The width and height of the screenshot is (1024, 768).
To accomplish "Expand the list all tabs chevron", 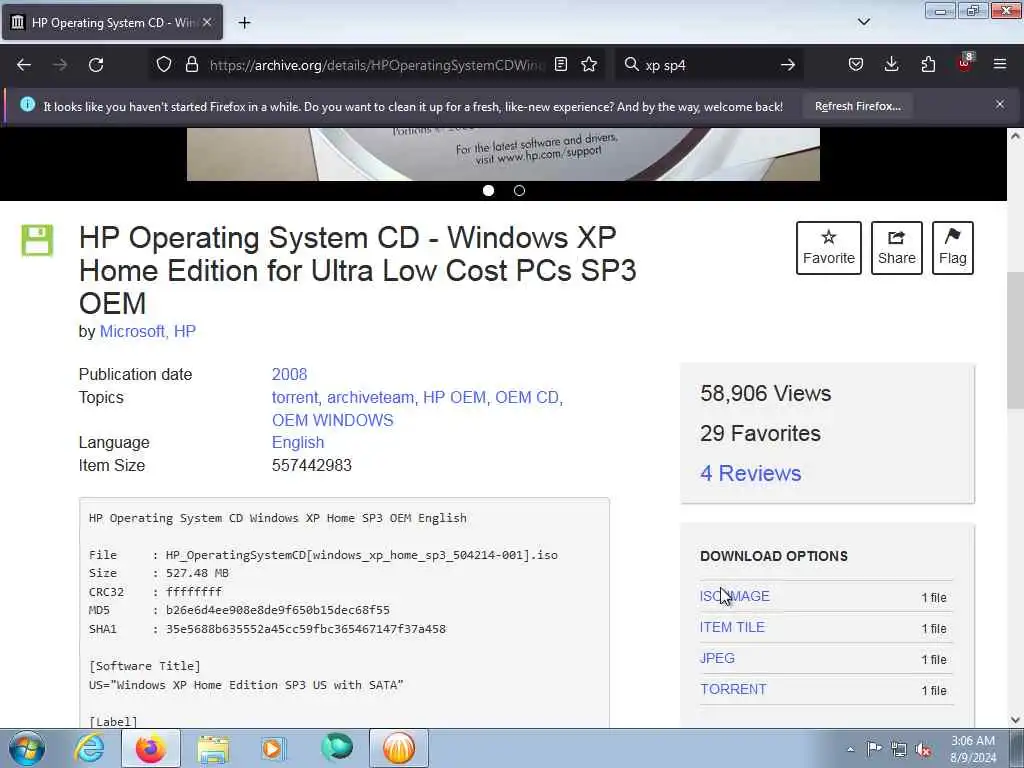I will point(863,22).
